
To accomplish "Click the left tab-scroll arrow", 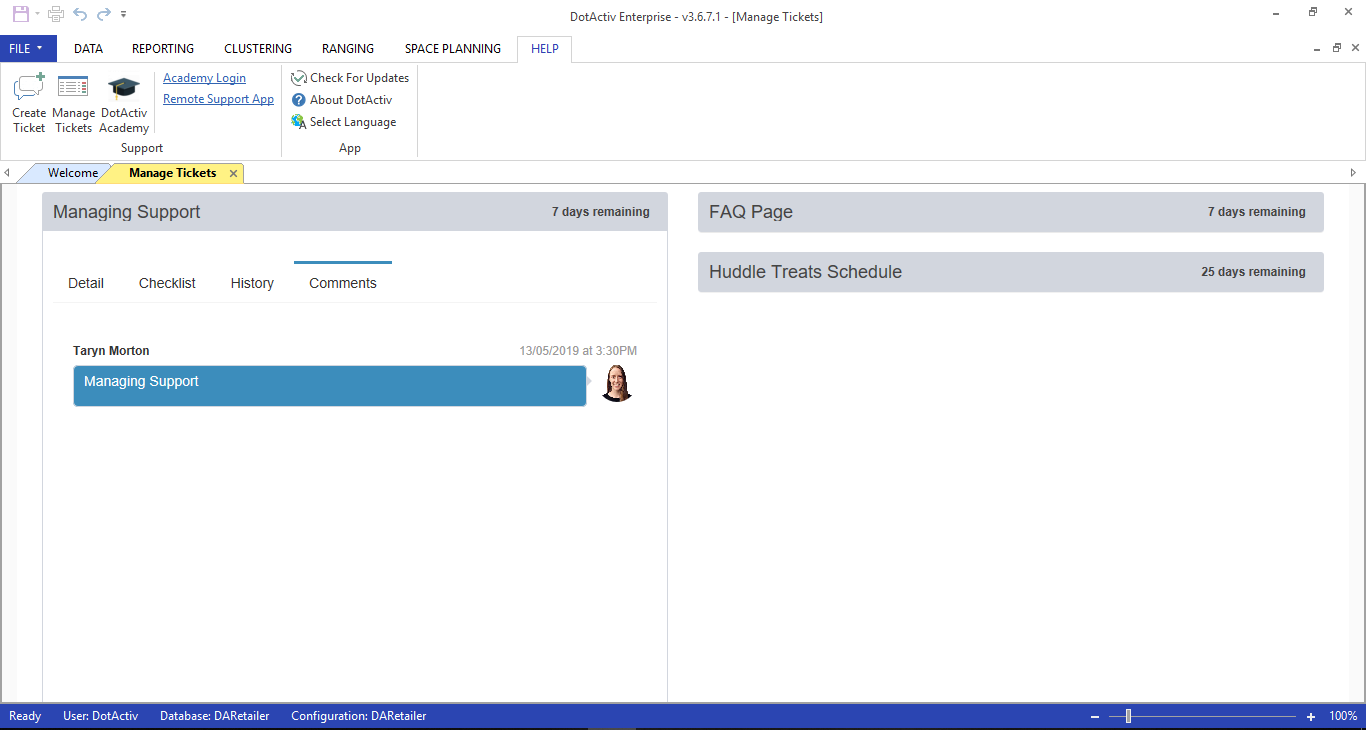I will click(7, 173).
